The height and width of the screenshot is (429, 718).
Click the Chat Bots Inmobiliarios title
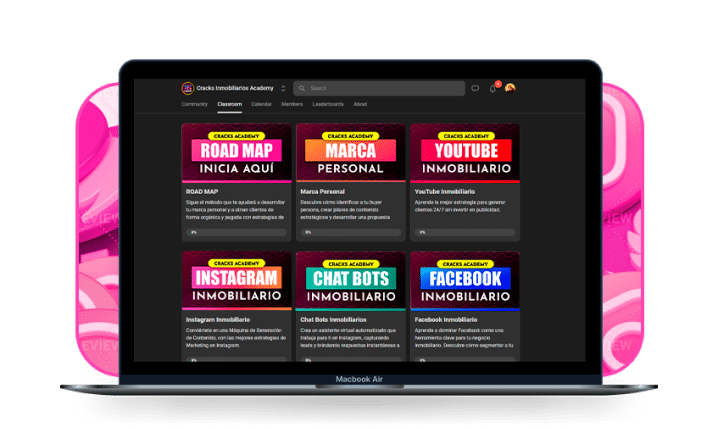333,320
